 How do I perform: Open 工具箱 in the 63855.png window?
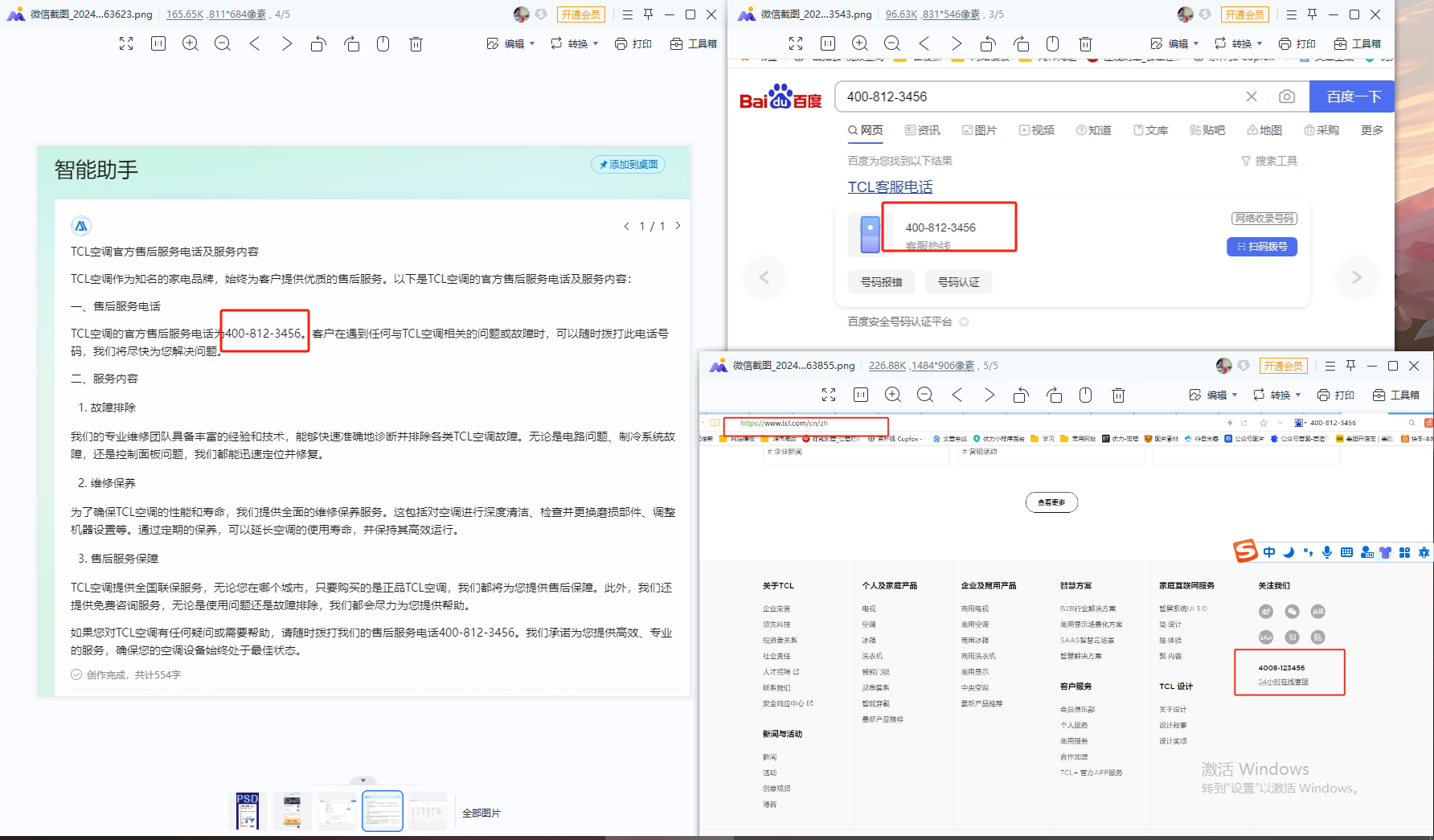[x=1395, y=395]
